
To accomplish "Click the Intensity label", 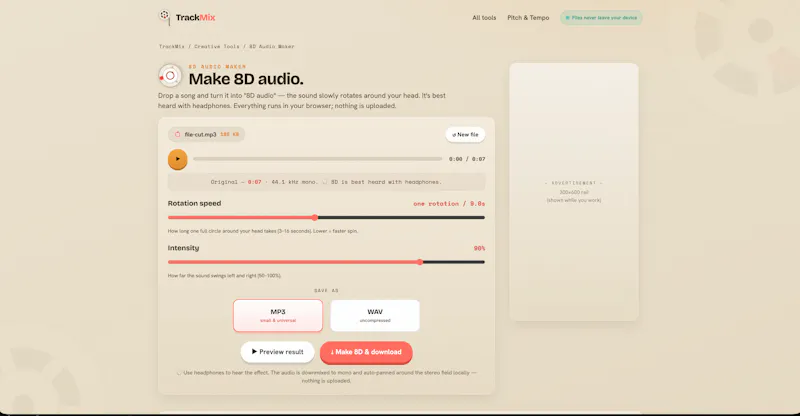I will coord(183,248).
